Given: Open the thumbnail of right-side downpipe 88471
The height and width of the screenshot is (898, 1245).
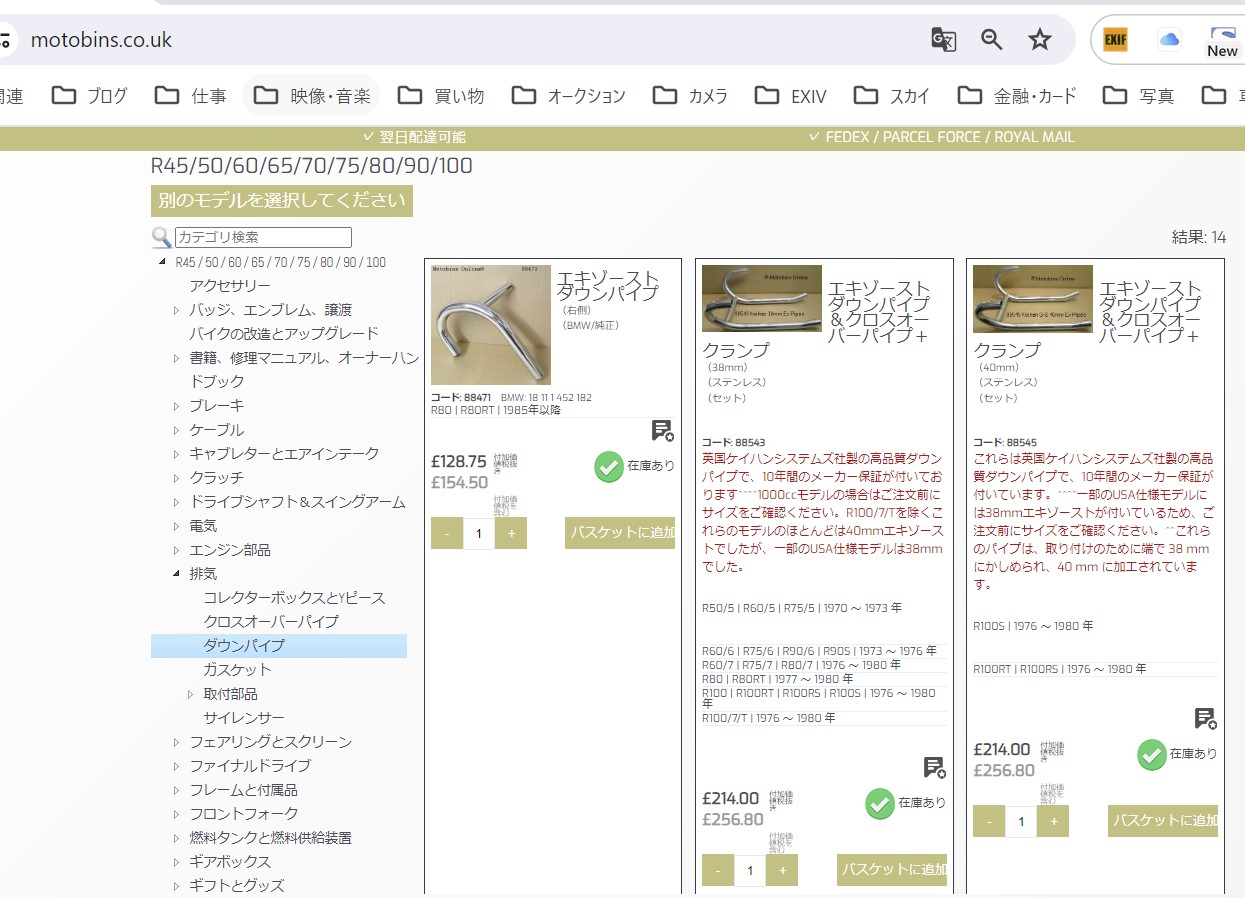Looking at the screenshot, I should (x=491, y=325).
